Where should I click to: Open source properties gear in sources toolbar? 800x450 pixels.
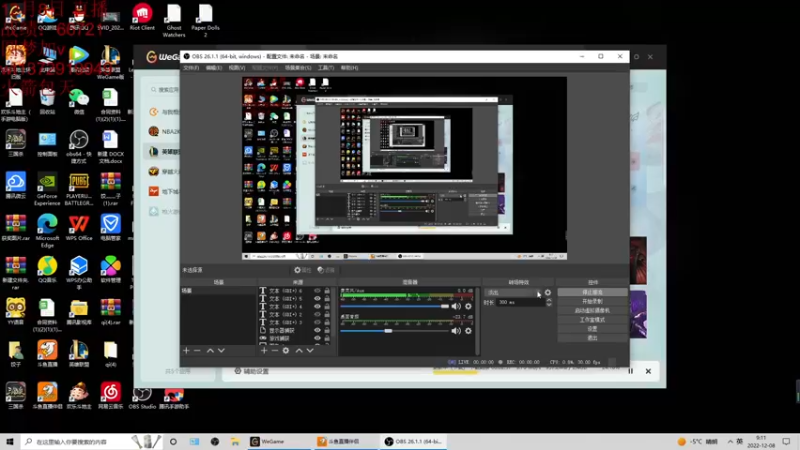point(286,351)
